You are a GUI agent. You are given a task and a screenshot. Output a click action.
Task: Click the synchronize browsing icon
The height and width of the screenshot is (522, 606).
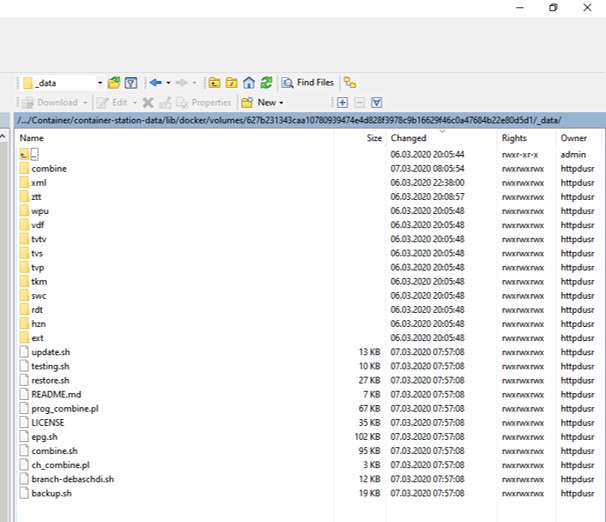pos(350,83)
